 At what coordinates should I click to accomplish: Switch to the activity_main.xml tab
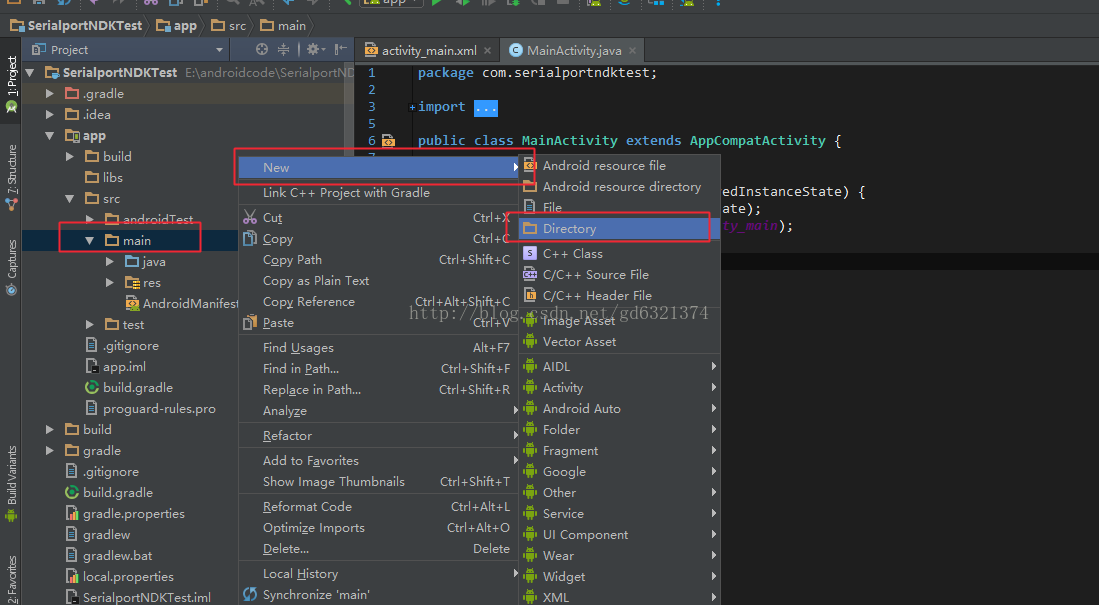tap(428, 50)
